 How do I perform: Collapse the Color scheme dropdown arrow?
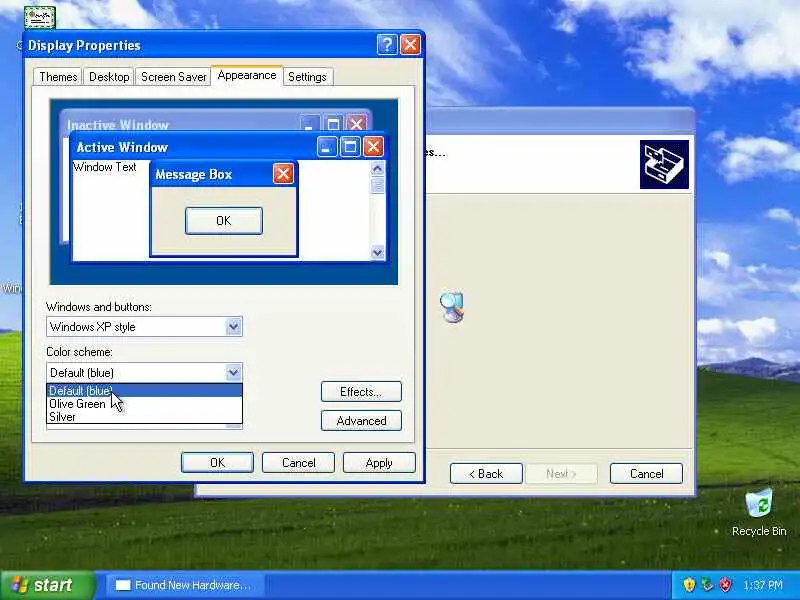(x=233, y=372)
